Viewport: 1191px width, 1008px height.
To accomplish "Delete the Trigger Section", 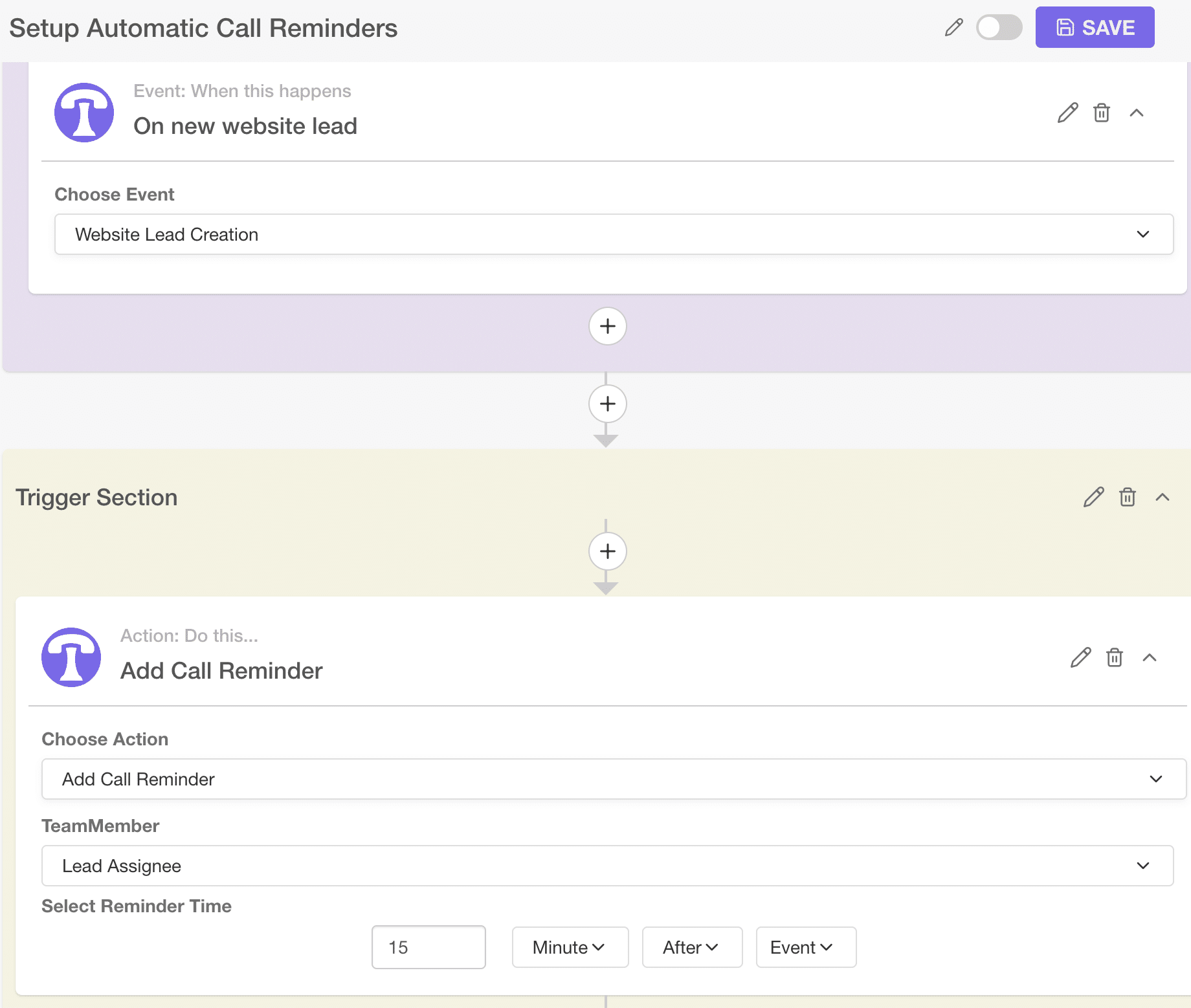I will [x=1127, y=497].
